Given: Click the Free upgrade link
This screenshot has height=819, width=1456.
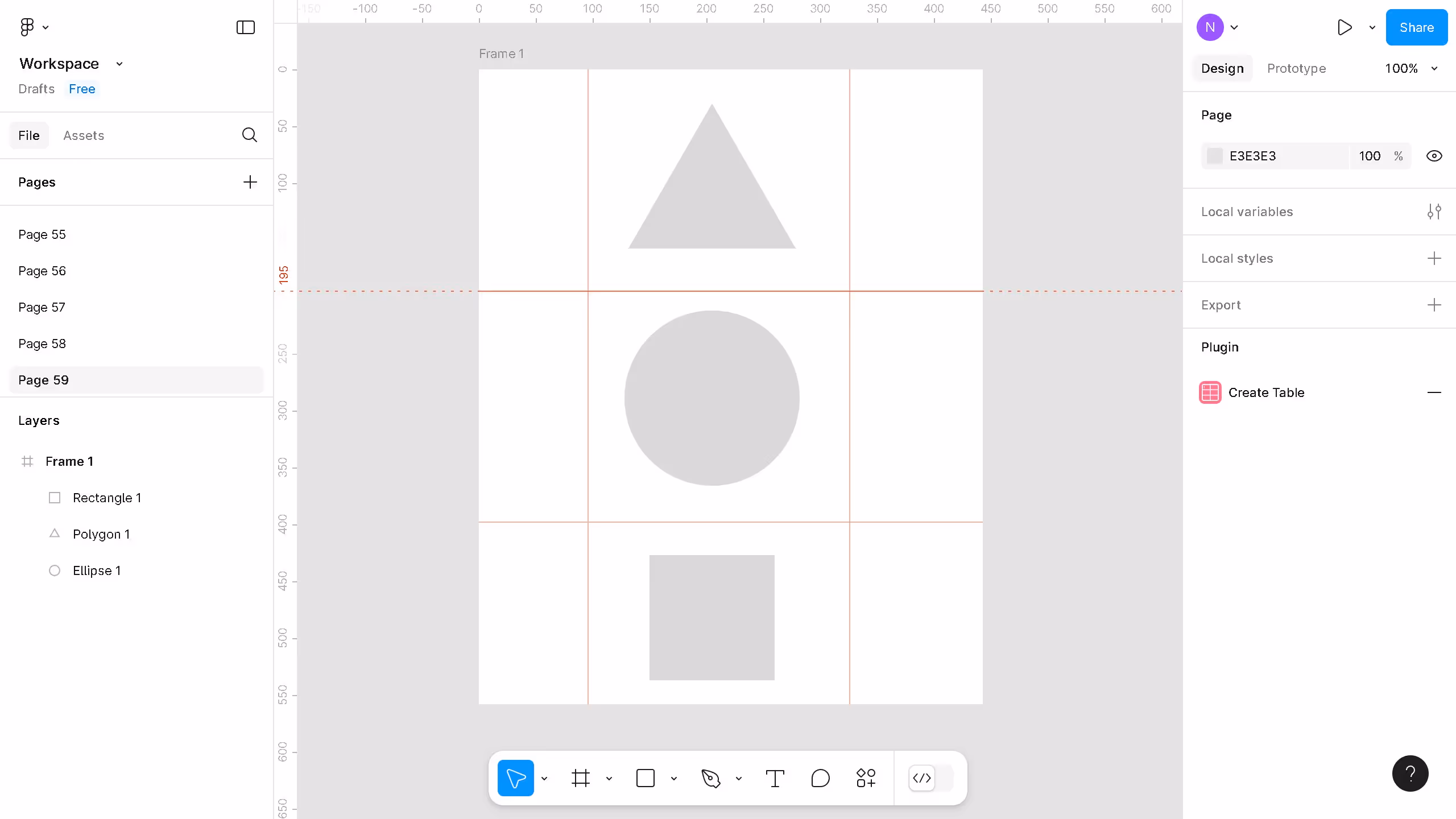Looking at the screenshot, I should 82,89.
